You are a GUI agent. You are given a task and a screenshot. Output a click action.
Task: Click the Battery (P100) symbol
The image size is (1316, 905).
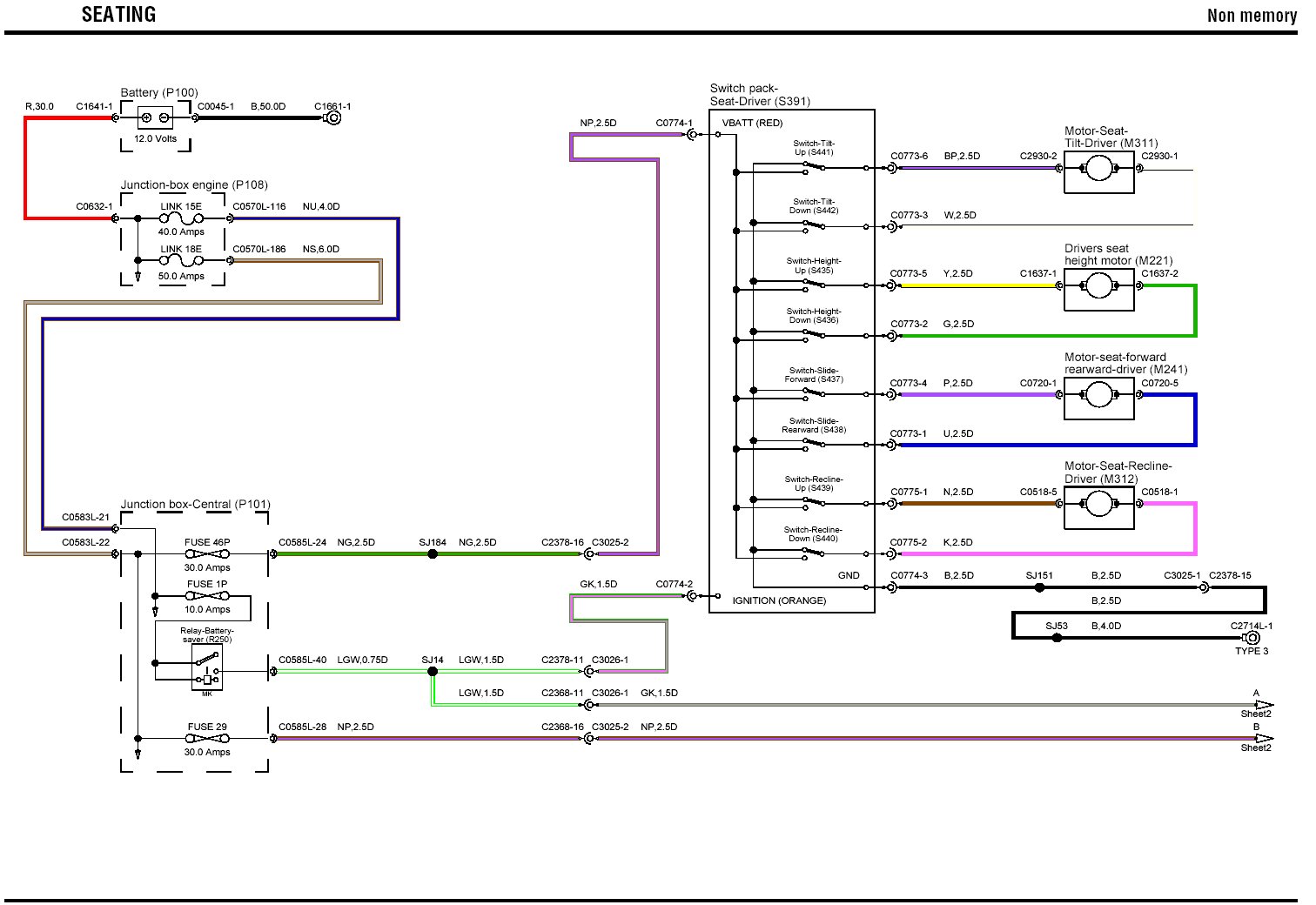pyautogui.click(x=155, y=118)
